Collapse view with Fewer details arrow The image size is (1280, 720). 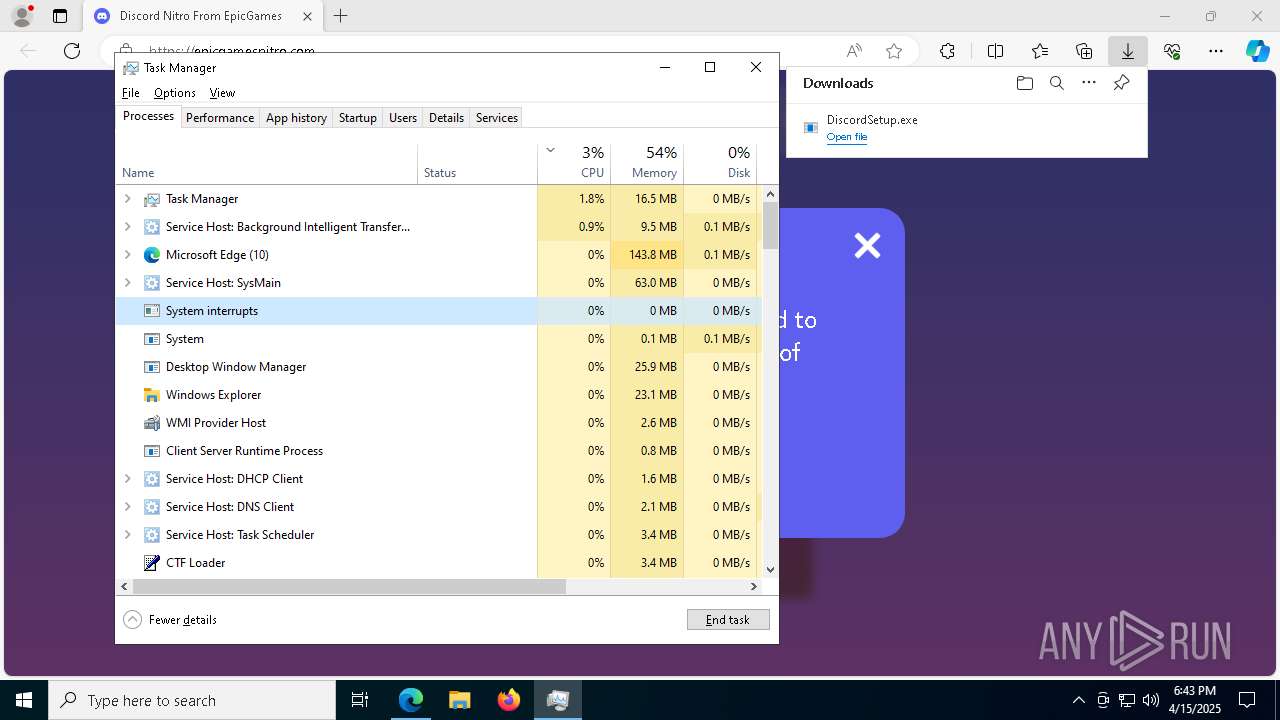coord(132,620)
